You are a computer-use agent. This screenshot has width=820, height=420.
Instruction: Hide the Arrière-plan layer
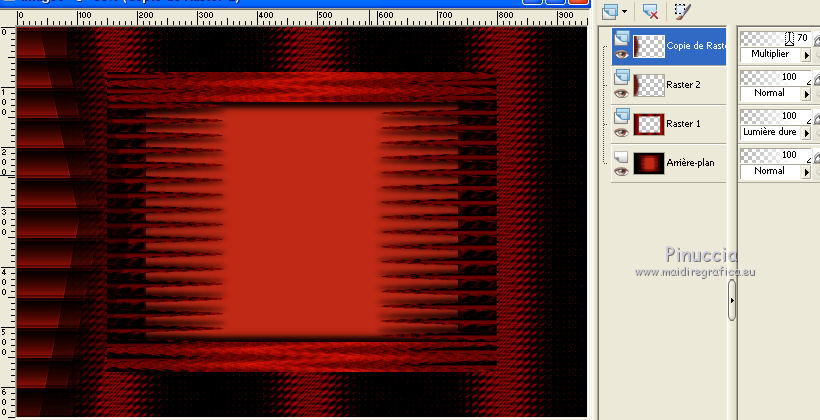621,172
